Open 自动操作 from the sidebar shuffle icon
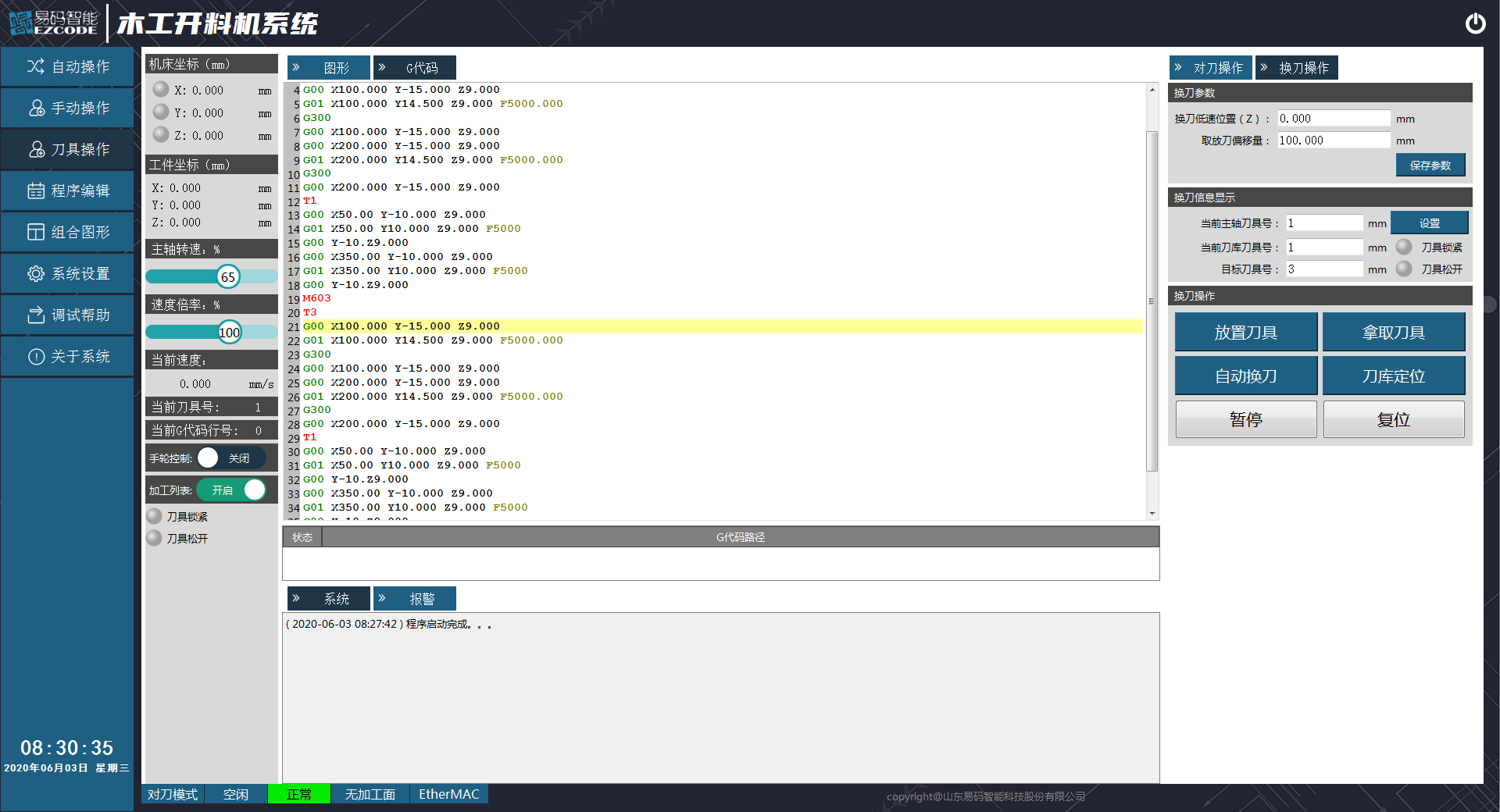This screenshot has width=1500, height=812. [x=36, y=66]
